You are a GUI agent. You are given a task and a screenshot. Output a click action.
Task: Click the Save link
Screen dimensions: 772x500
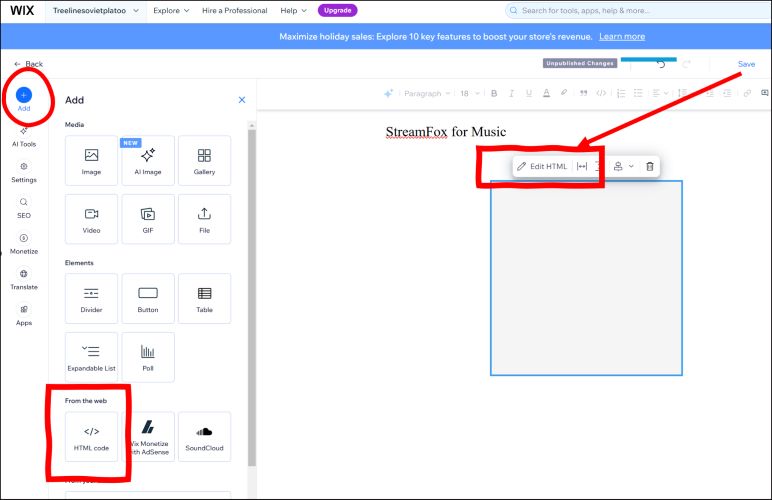(746, 64)
